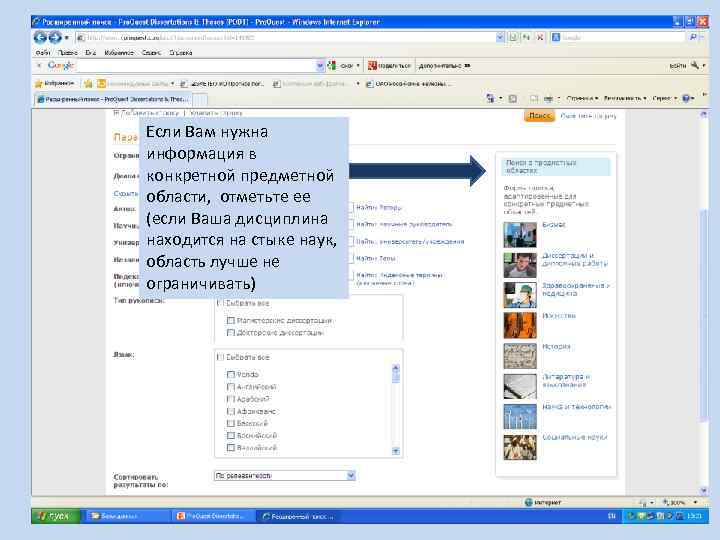Image resolution: width=720 pixels, height=540 pixels.
Task: Open the Сервис command bar dropdown
Action: [664, 98]
